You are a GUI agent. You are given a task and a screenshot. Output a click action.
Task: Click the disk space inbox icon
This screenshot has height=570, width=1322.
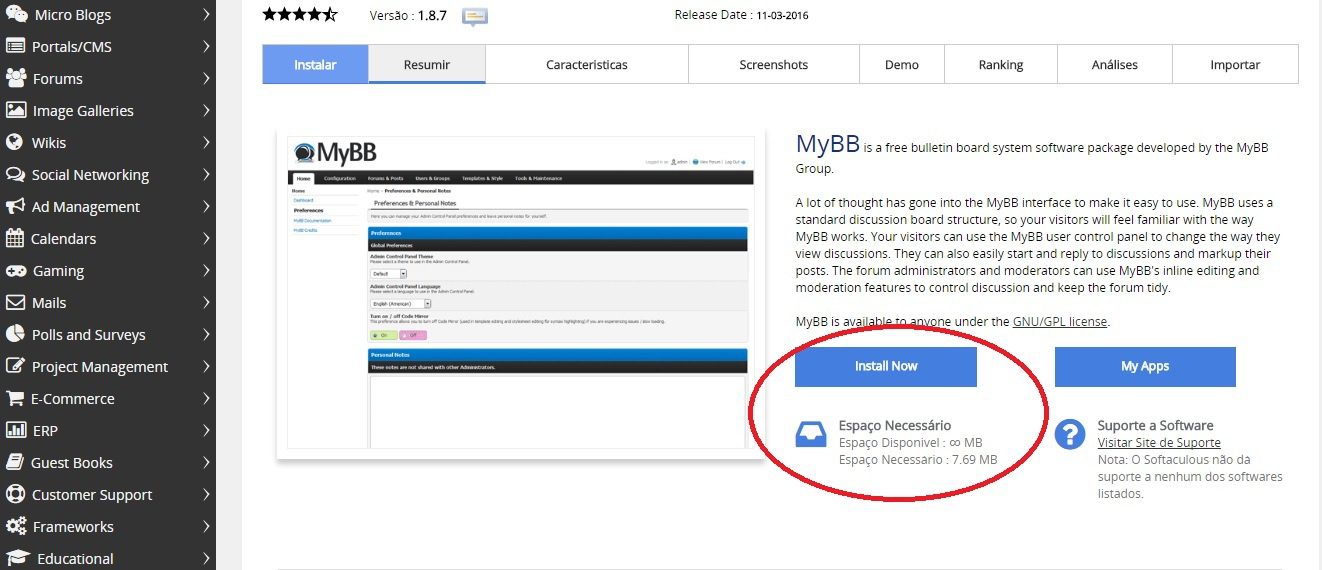tap(811, 434)
